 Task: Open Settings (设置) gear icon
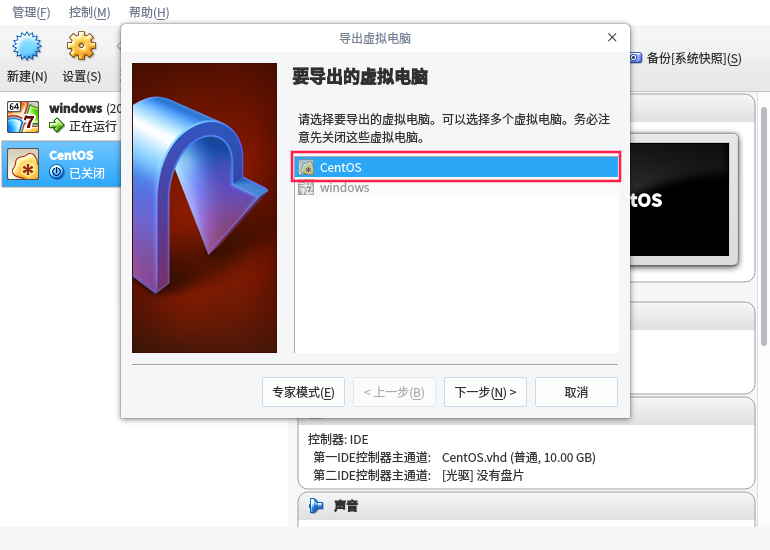click(x=82, y=46)
